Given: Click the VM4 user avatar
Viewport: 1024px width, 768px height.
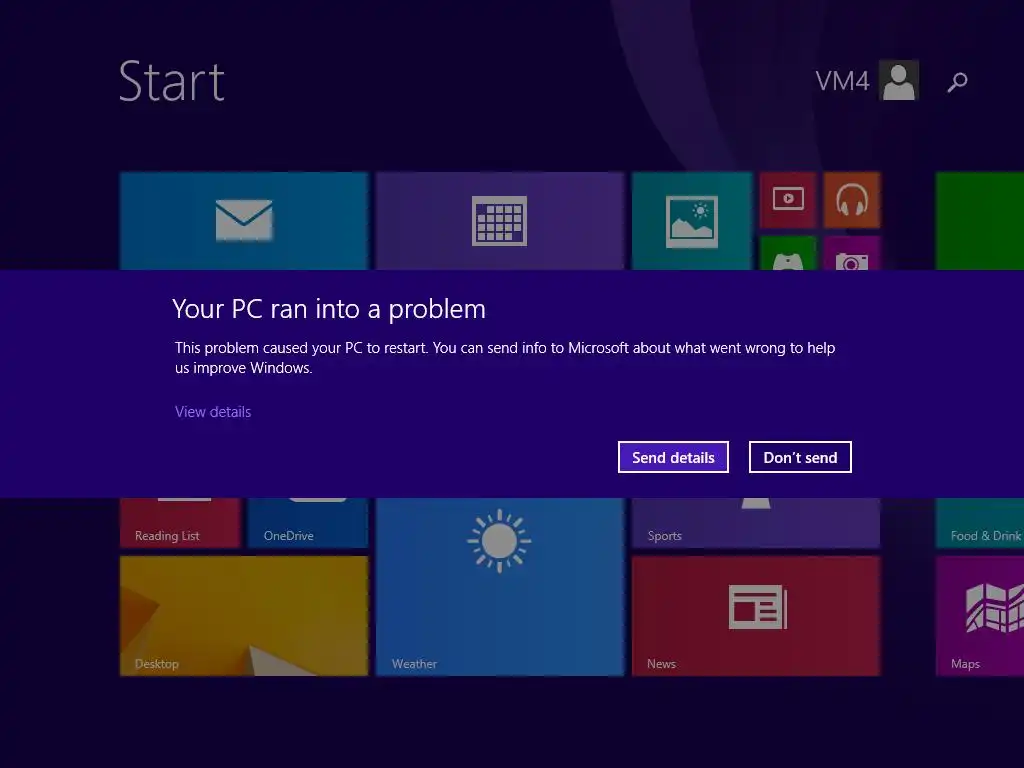Looking at the screenshot, I should [899, 80].
